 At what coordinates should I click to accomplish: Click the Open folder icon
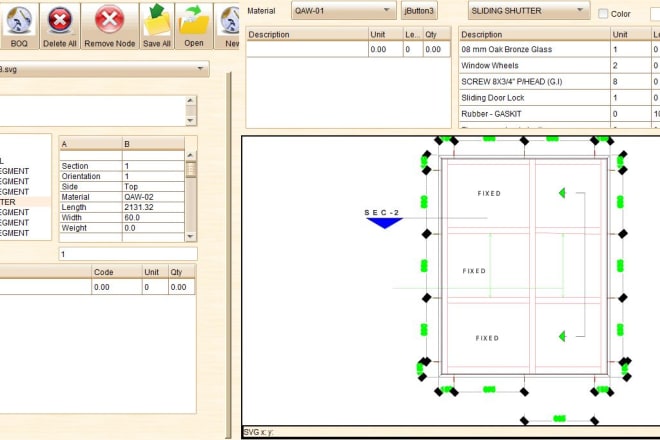(x=193, y=22)
